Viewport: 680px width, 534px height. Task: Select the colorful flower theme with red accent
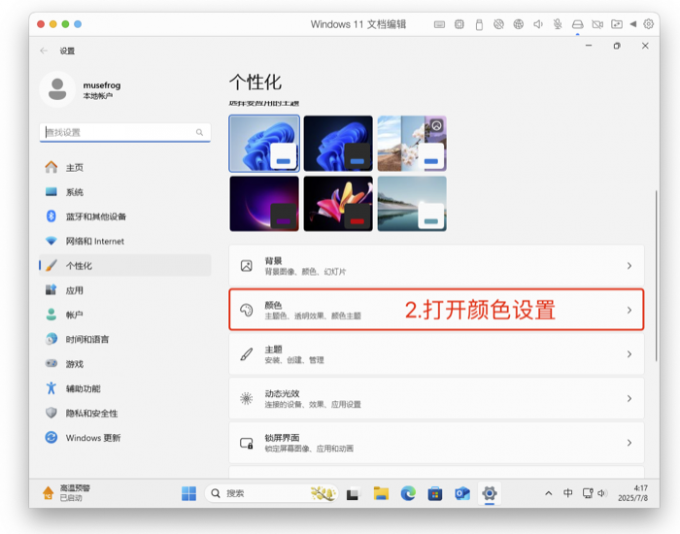click(338, 203)
